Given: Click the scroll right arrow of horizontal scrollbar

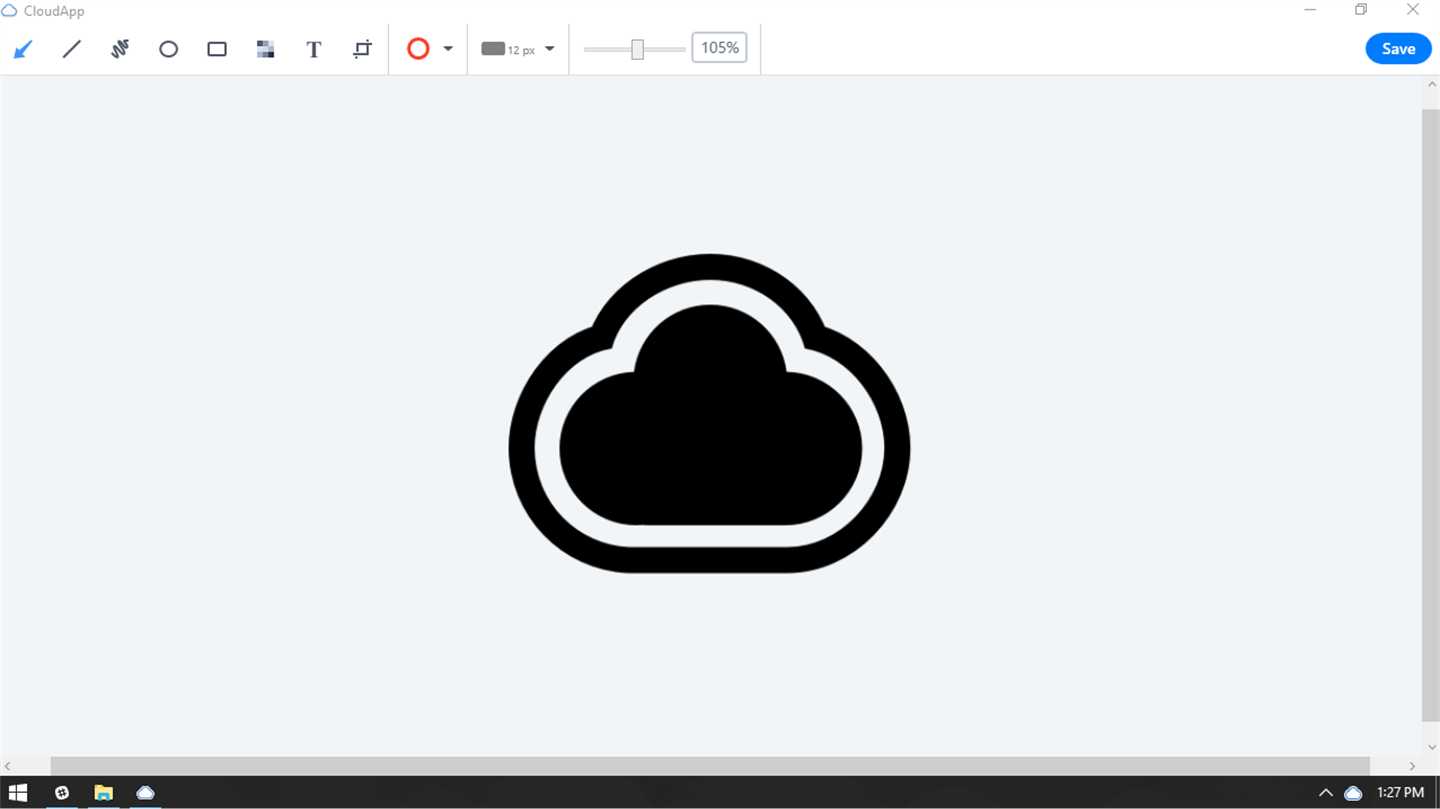Looking at the screenshot, I should click(x=1412, y=766).
